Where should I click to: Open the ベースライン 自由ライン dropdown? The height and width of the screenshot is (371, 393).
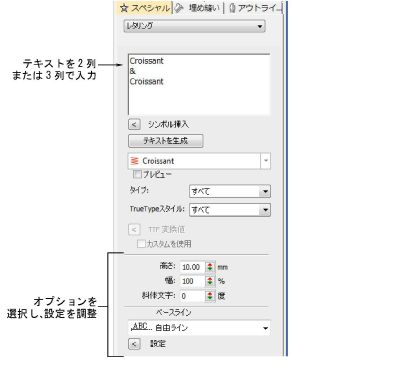[199, 328]
